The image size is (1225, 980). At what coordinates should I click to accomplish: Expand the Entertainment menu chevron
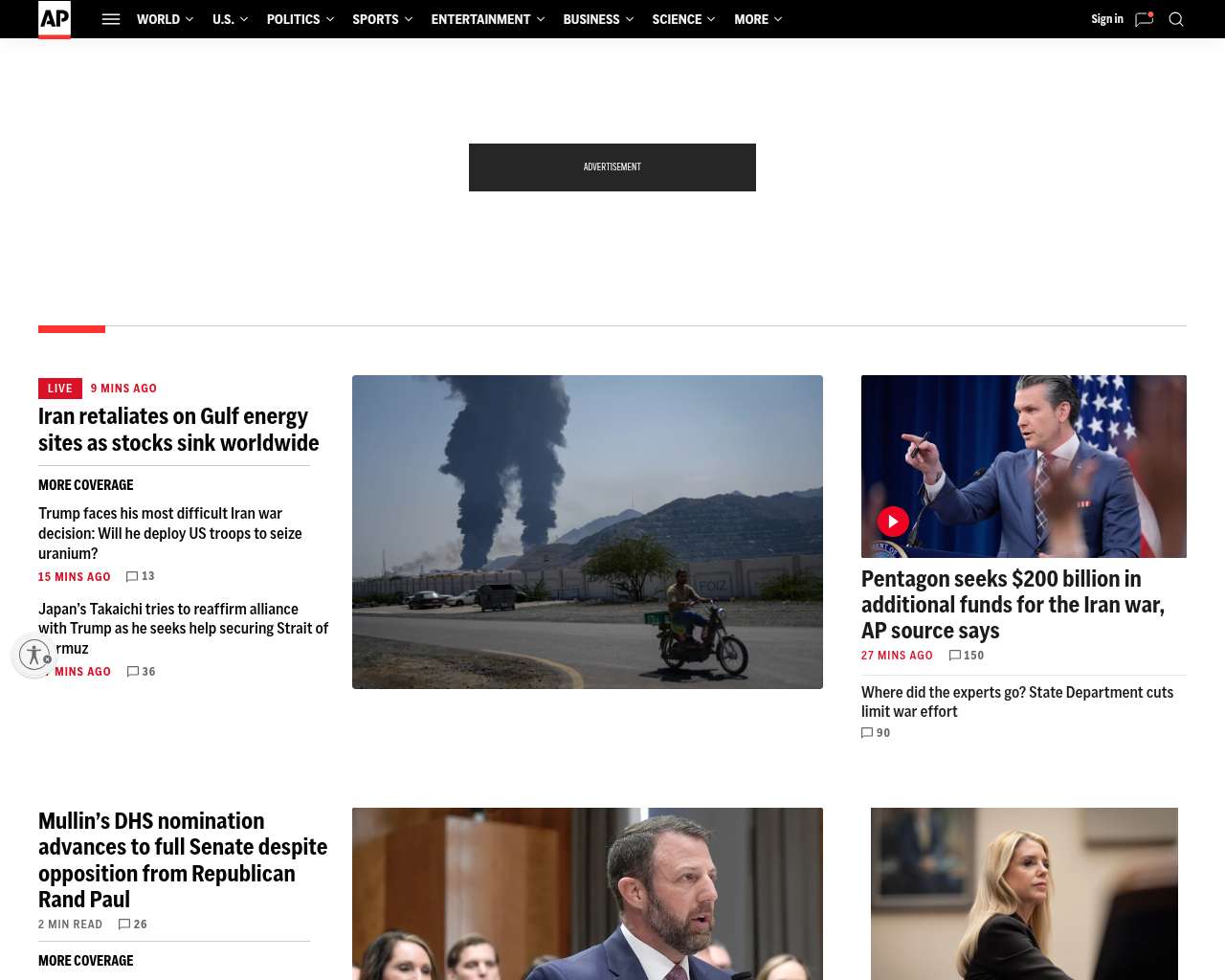540,19
